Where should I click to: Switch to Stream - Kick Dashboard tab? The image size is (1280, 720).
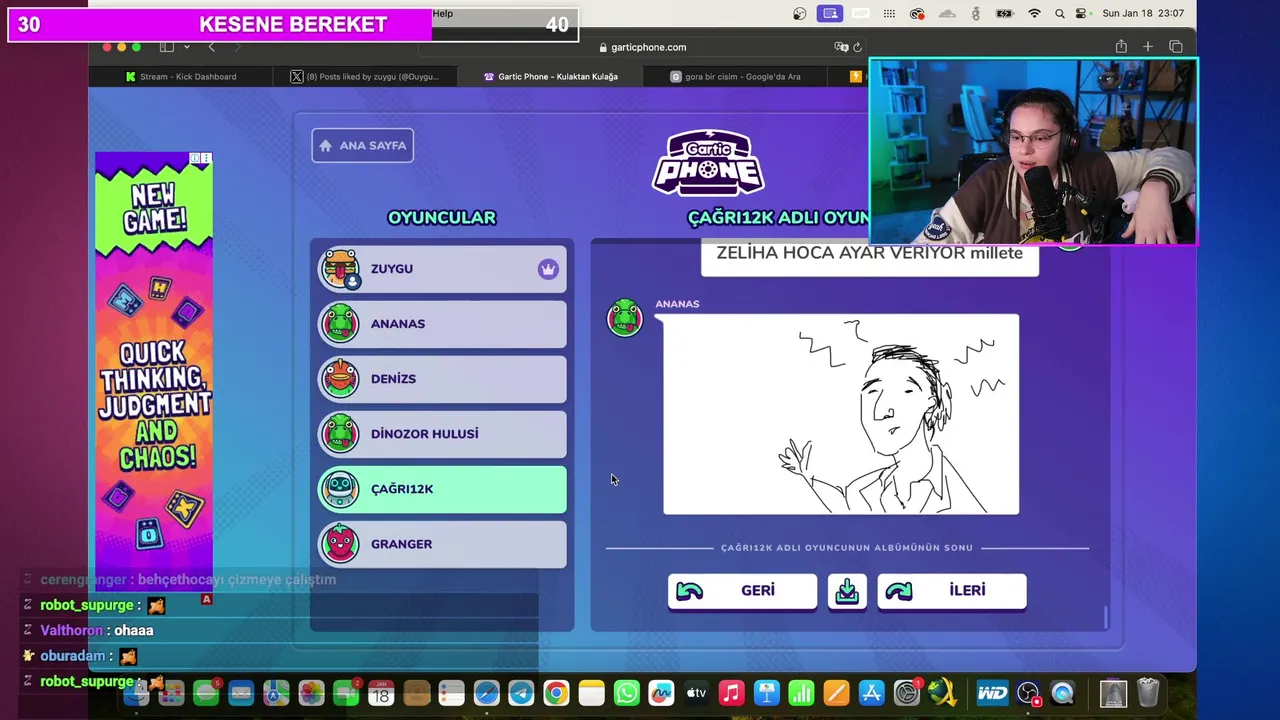pyautogui.click(x=180, y=77)
